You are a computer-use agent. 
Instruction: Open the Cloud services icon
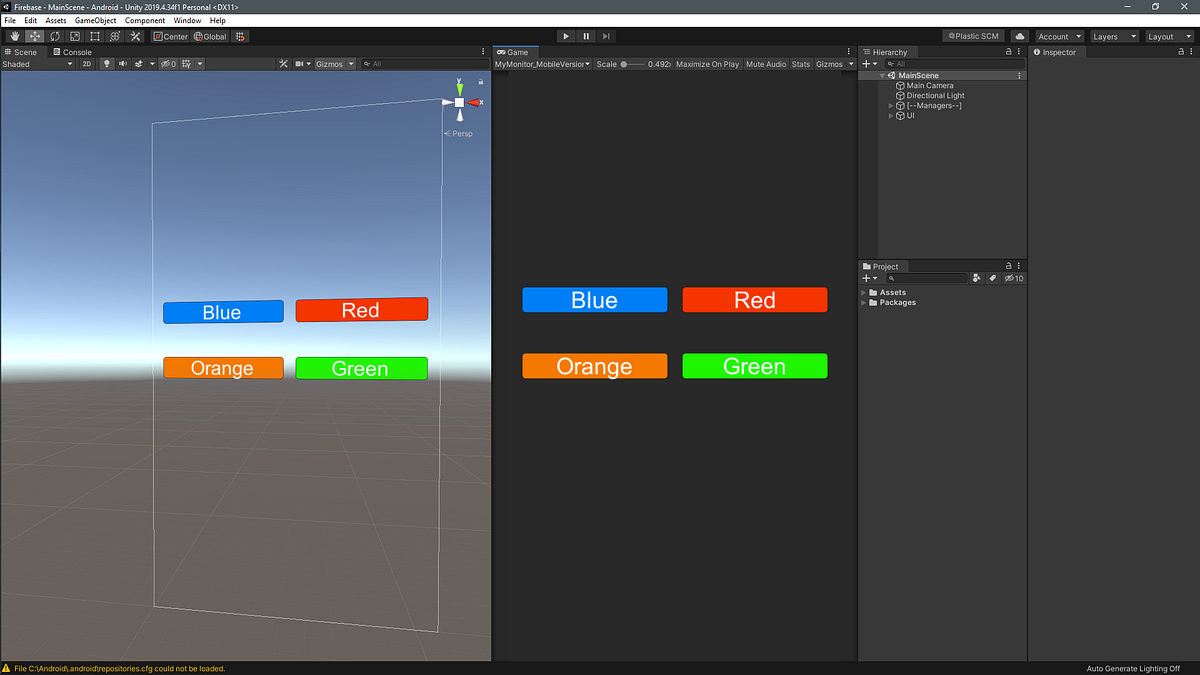click(x=1019, y=36)
